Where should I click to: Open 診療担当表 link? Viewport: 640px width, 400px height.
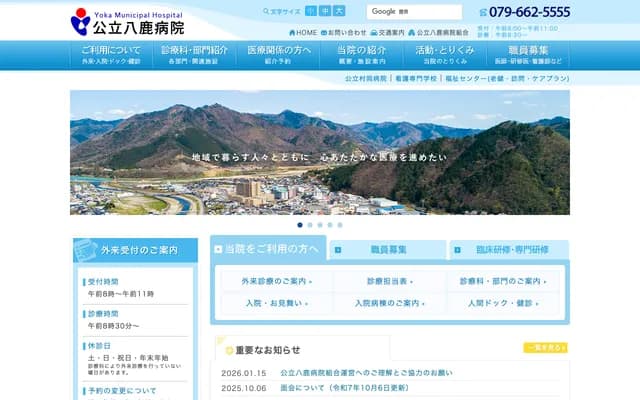click(x=390, y=281)
